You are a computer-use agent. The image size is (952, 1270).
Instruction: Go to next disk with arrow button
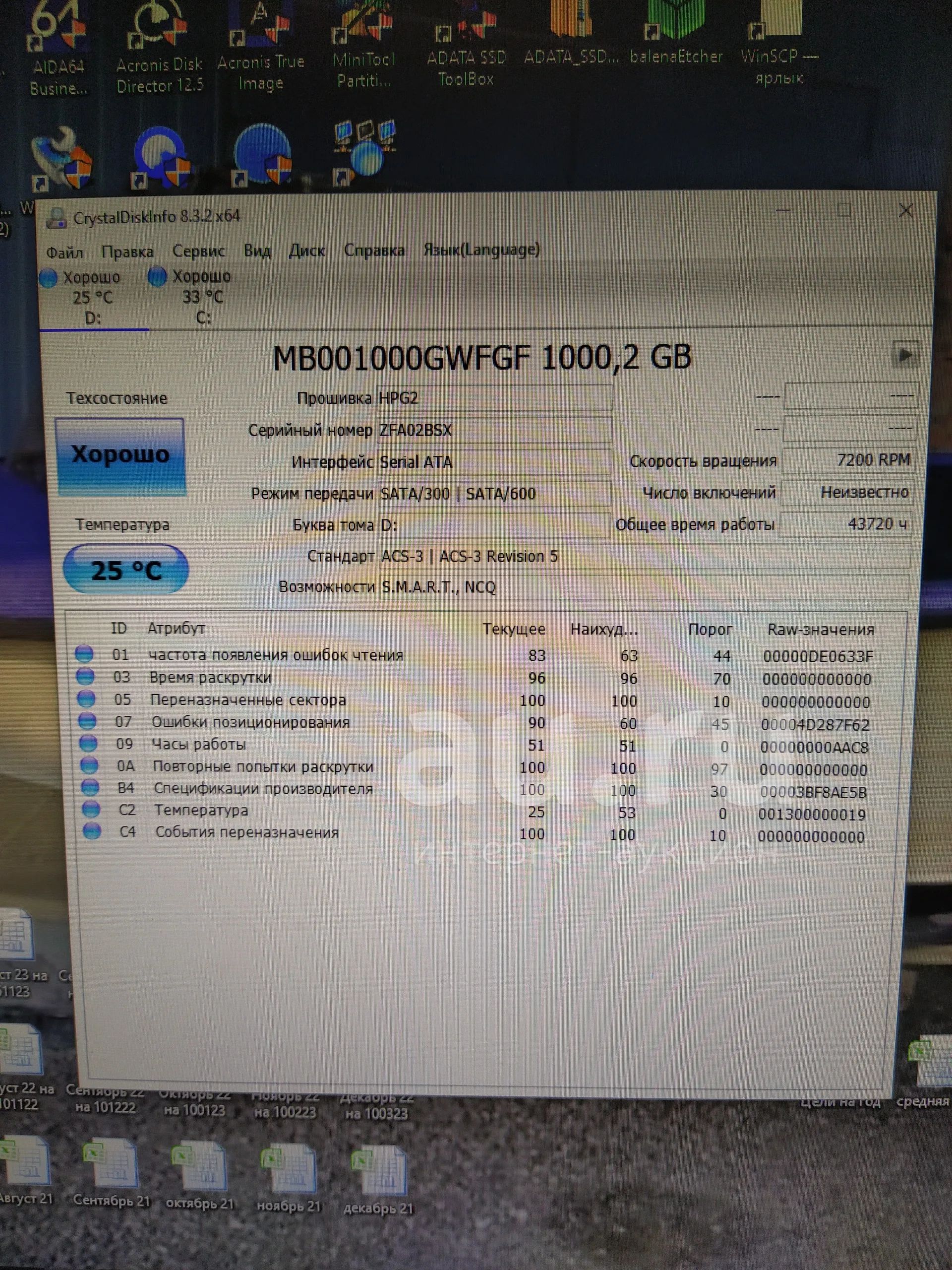pos(905,354)
